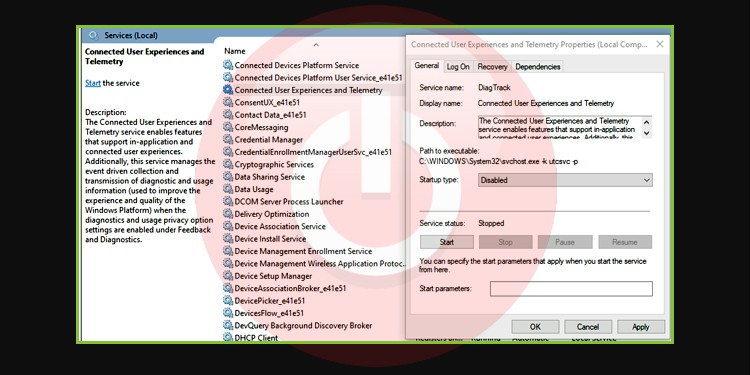The image size is (750, 375).
Task: Click the Data Sharing Service gear icon
Action: 228,176
